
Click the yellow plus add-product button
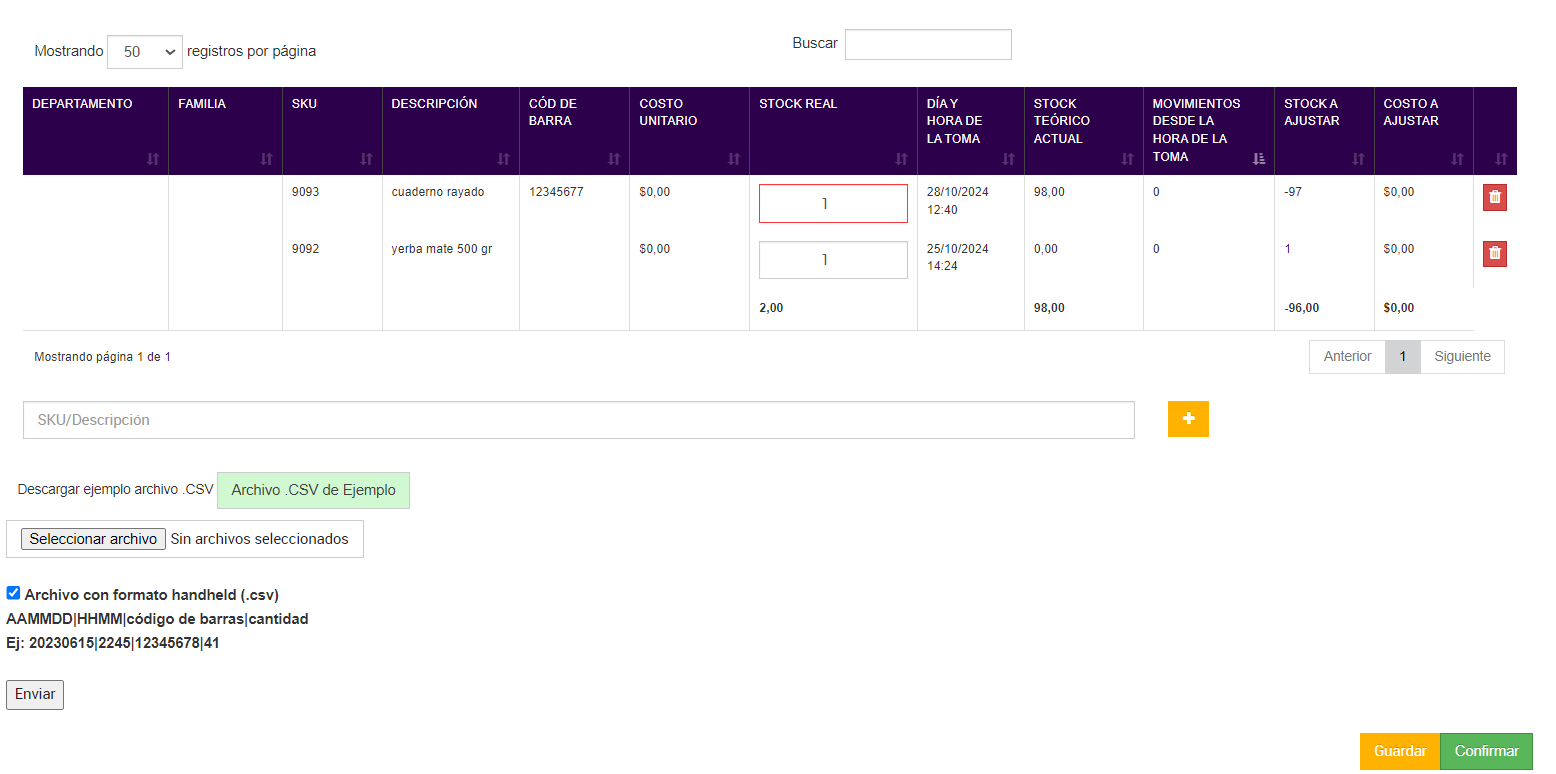(1188, 419)
